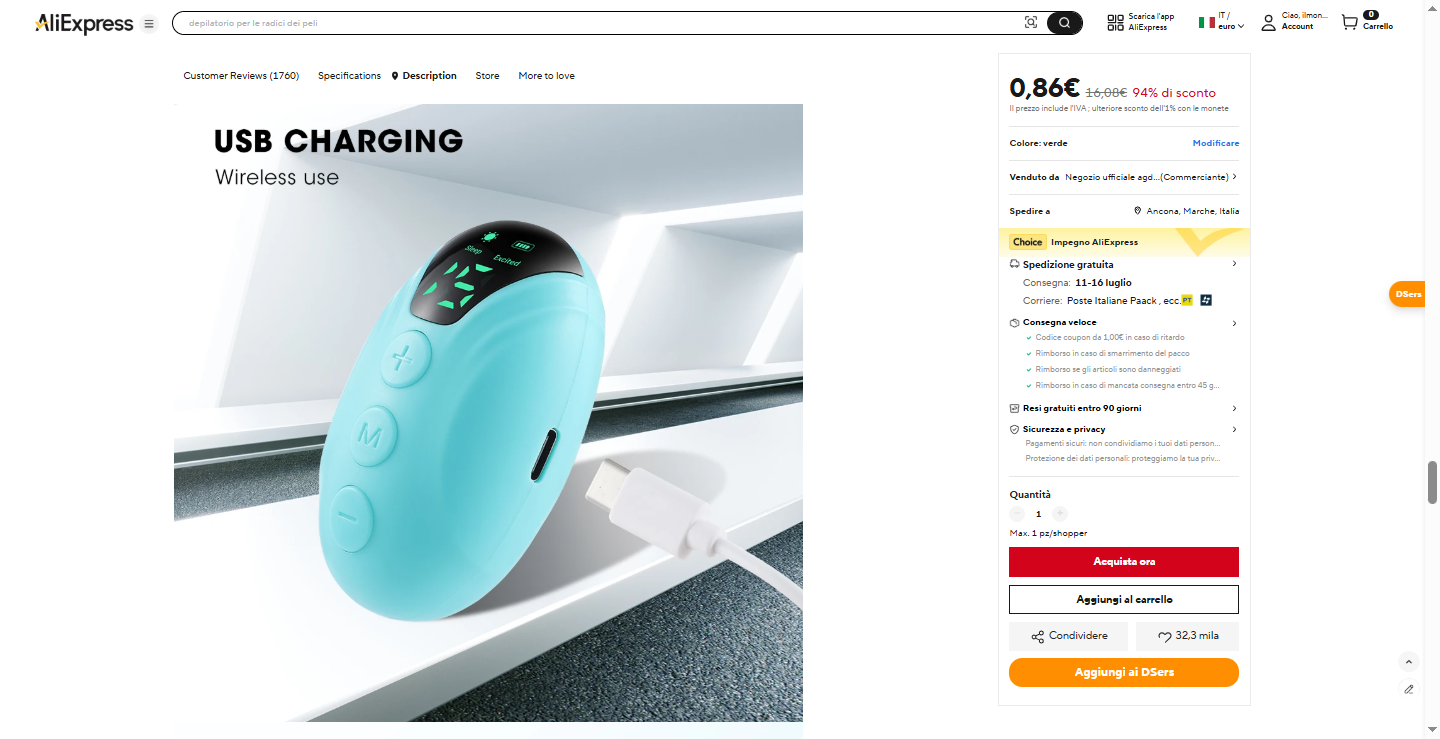Screen dimensions: 1440x739
Task: Expand Resi gratuiti entro 90 giorni
Action: [1124, 408]
